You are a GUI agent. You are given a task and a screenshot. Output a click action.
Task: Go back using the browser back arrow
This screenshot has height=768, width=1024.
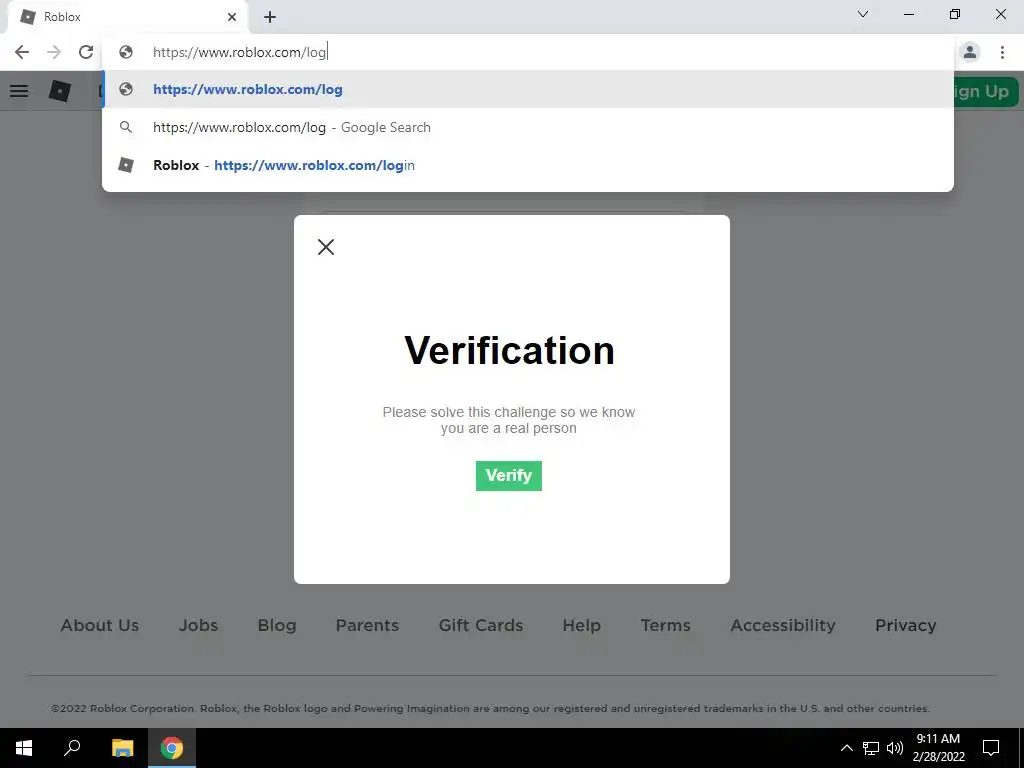pos(22,52)
